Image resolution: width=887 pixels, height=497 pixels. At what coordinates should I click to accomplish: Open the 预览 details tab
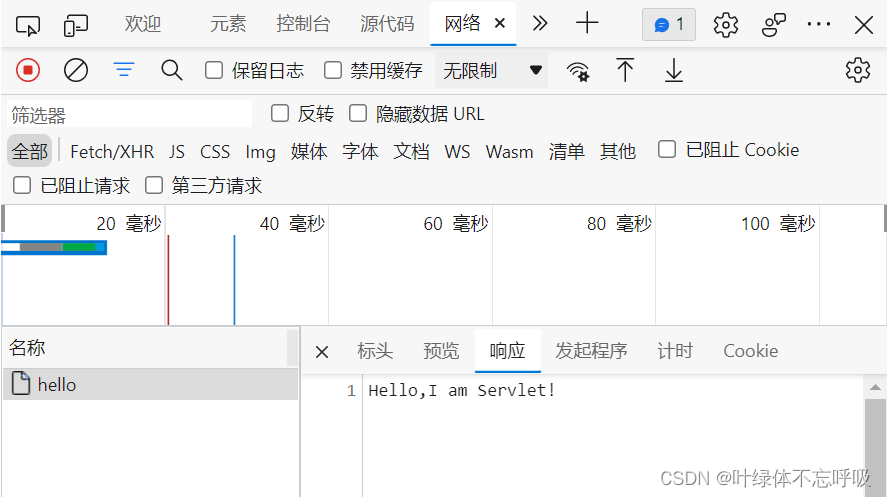pos(441,351)
